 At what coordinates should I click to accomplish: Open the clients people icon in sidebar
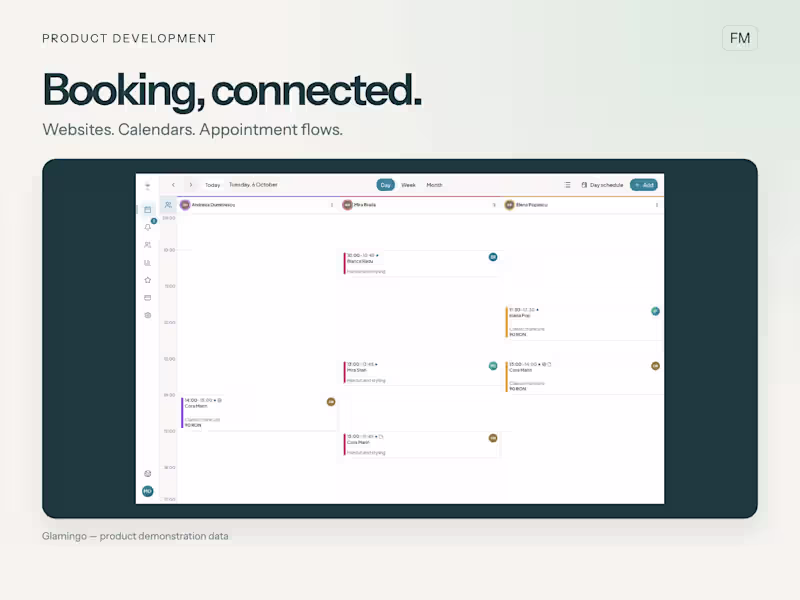click(147, 245)
